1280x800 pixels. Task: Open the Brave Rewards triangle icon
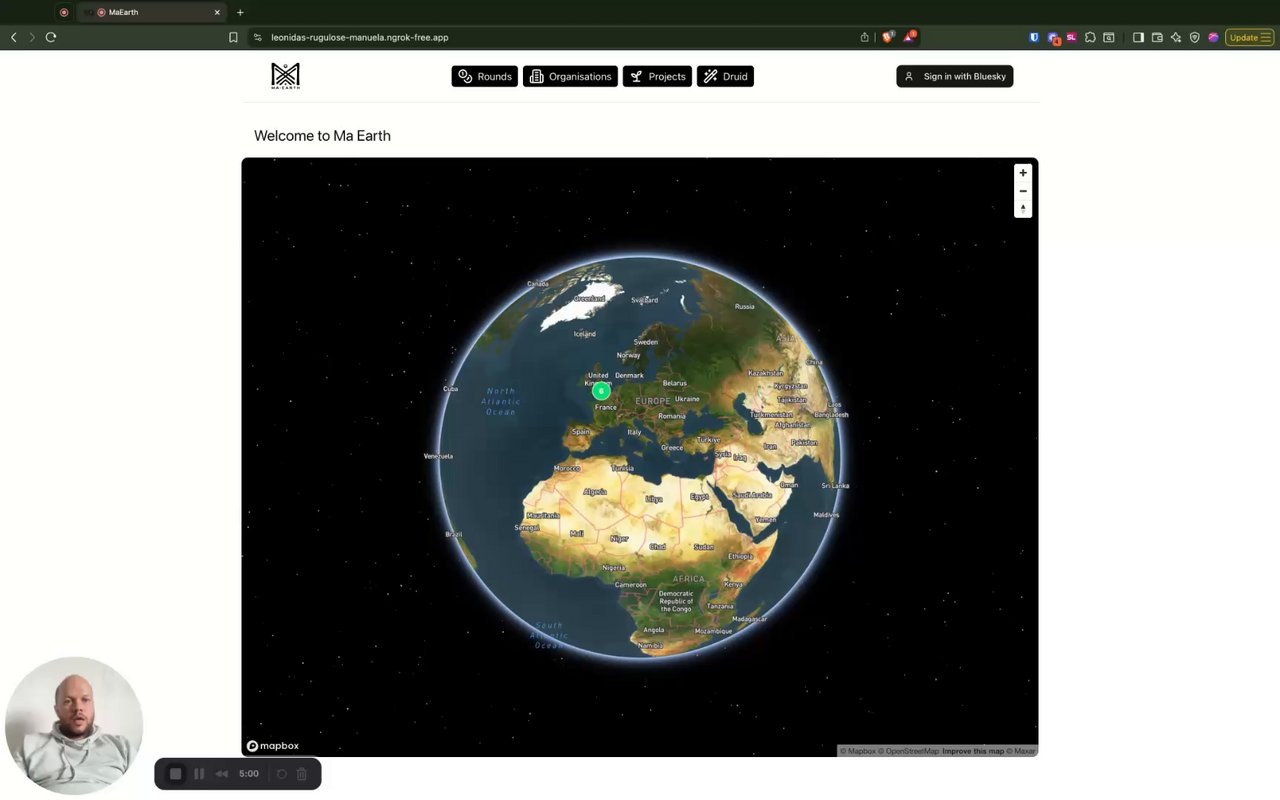click(910, 37)
